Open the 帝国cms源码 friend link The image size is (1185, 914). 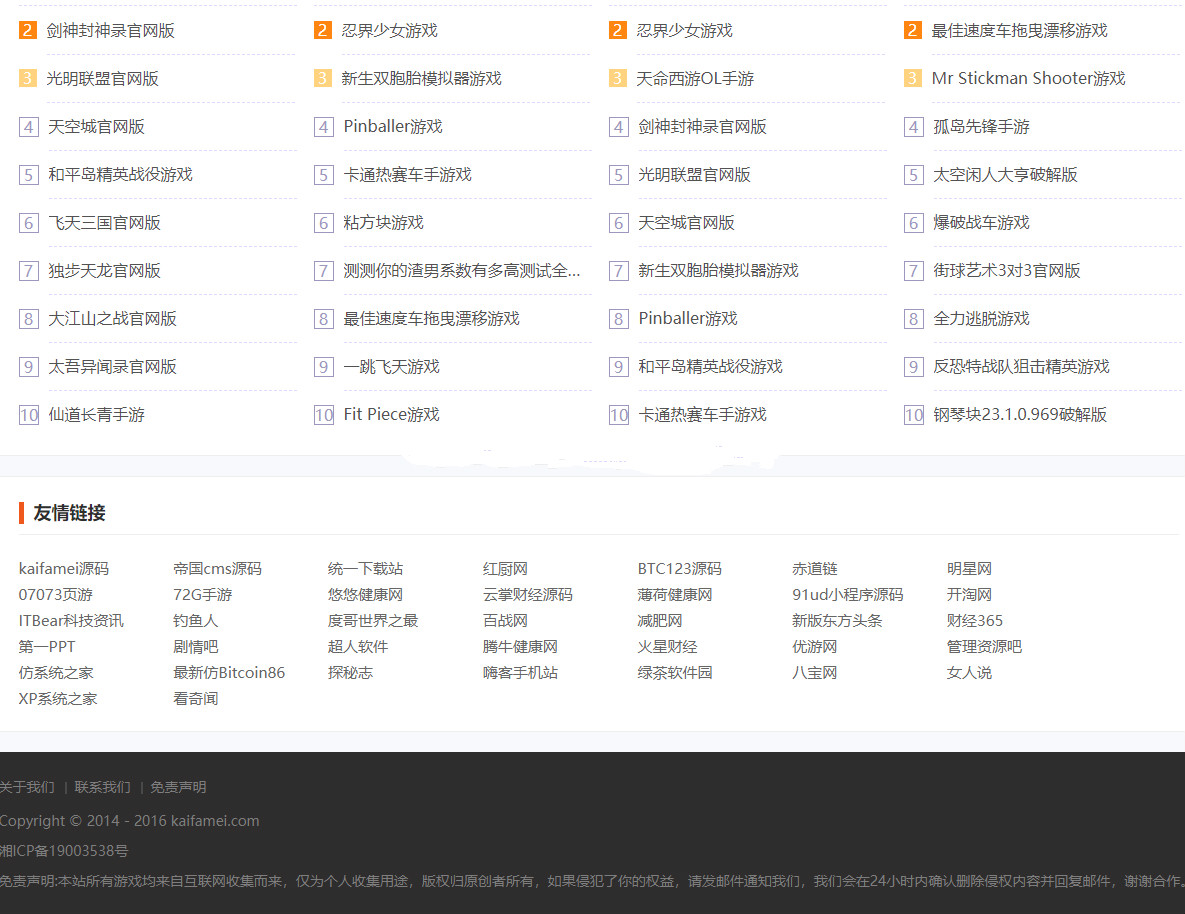217,568
